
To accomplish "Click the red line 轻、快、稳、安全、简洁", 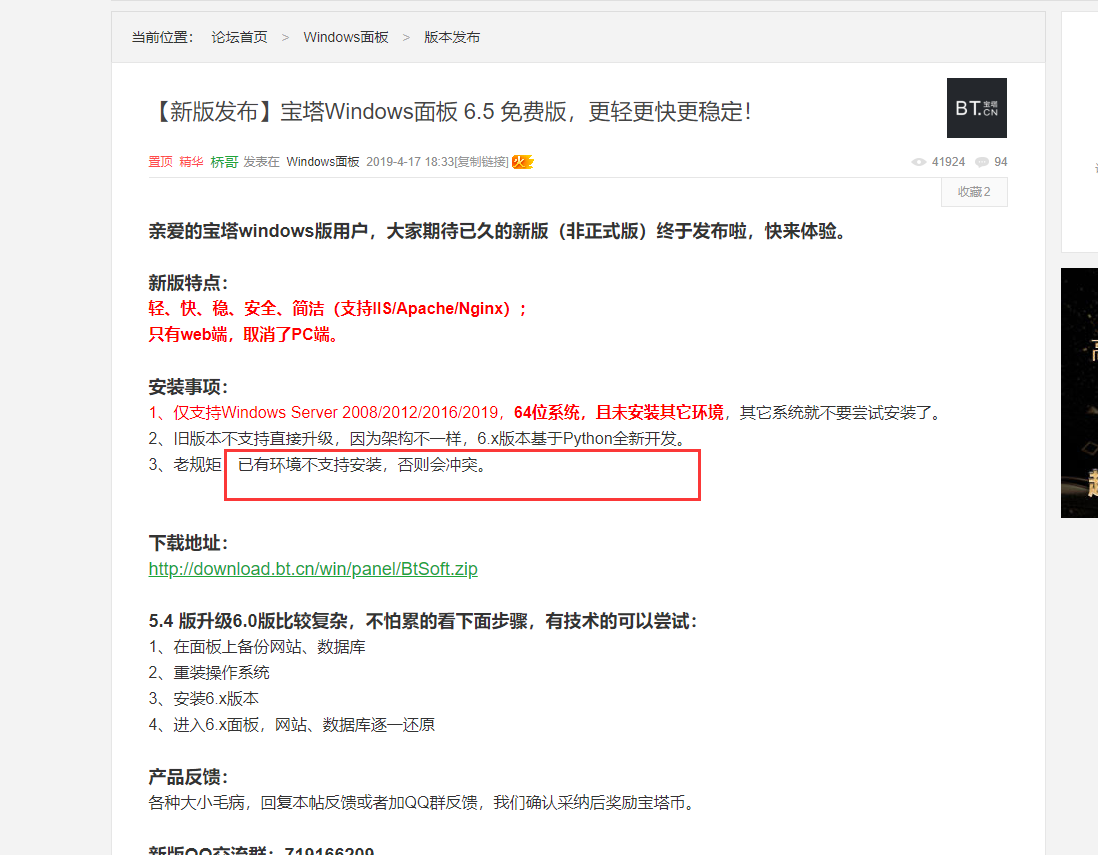I will coord(338,309).
